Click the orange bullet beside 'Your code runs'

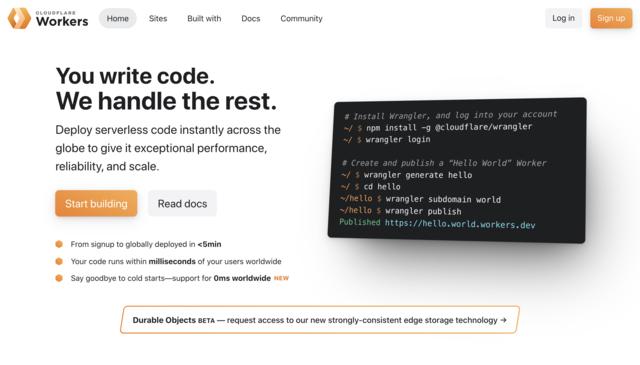tap(59, 261)
